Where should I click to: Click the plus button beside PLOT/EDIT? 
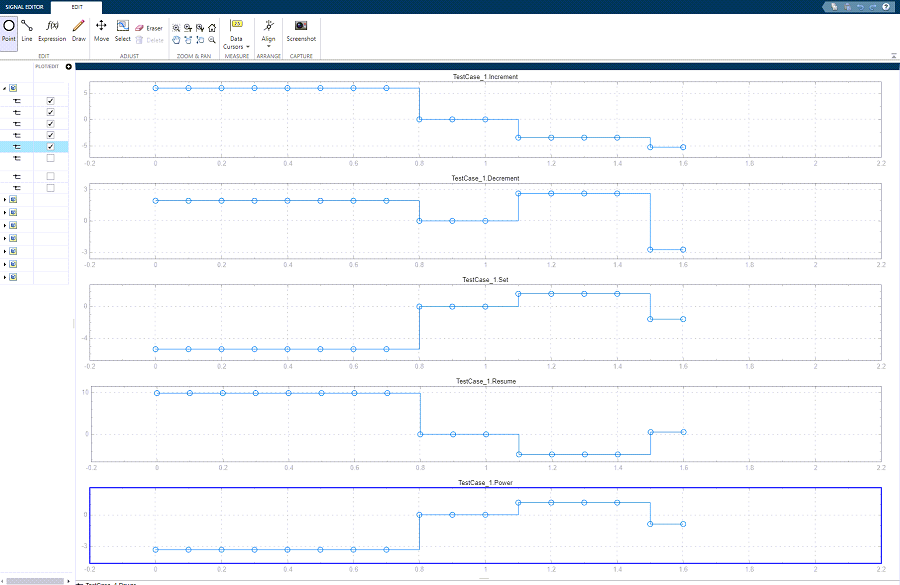[x=69, y=67]
